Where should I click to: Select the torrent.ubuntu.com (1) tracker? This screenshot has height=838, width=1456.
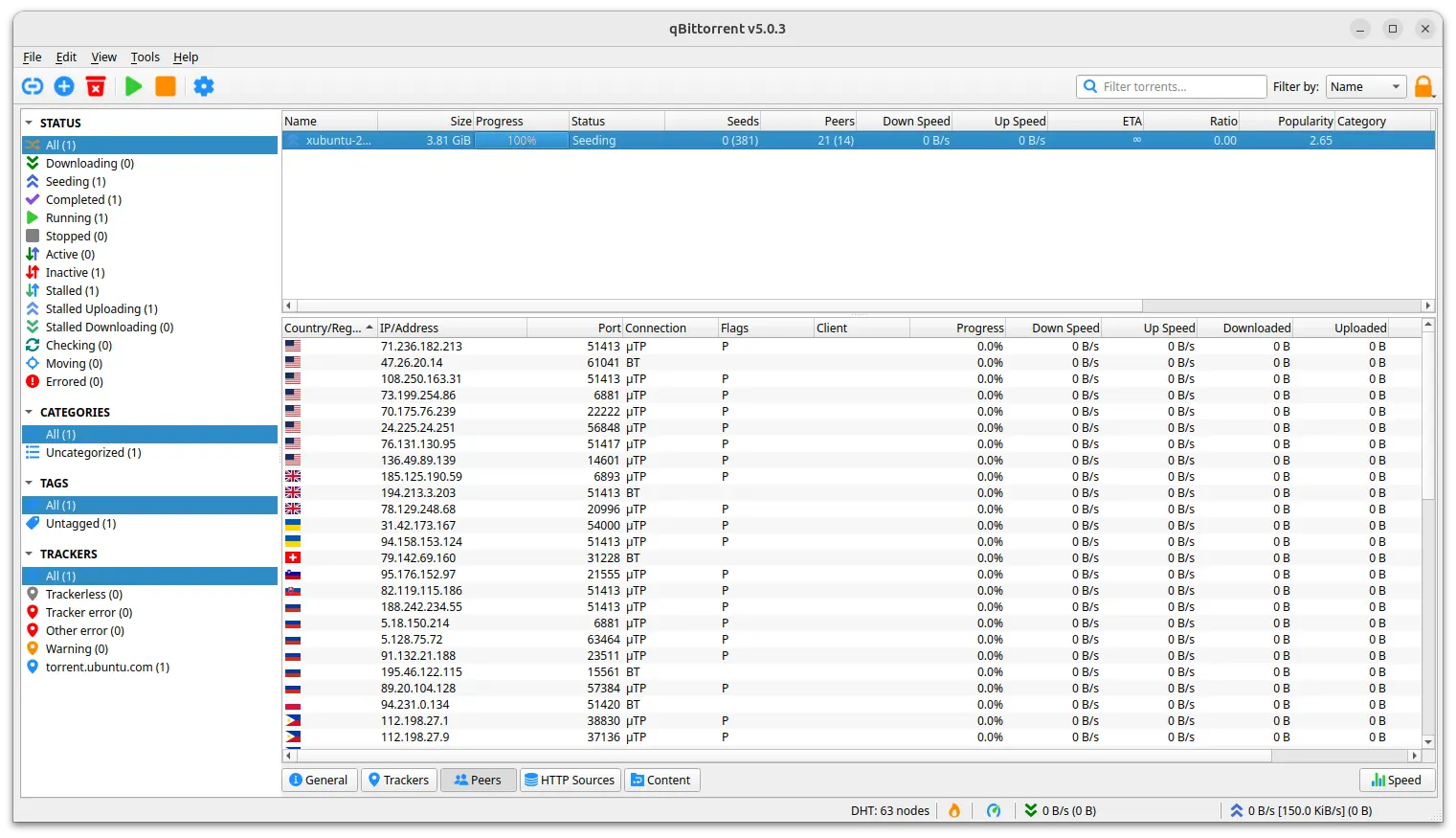point(149,668)
